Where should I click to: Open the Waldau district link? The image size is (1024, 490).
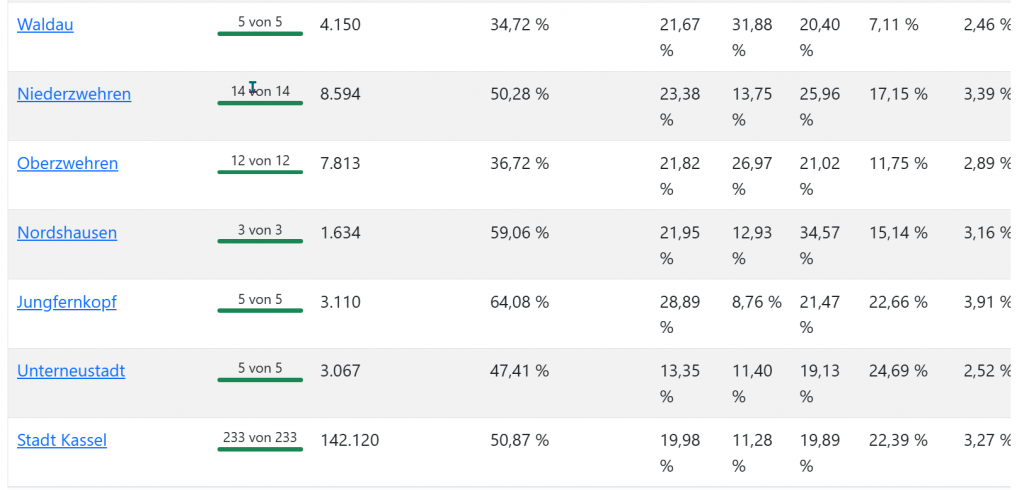click(x=45, y=25)
